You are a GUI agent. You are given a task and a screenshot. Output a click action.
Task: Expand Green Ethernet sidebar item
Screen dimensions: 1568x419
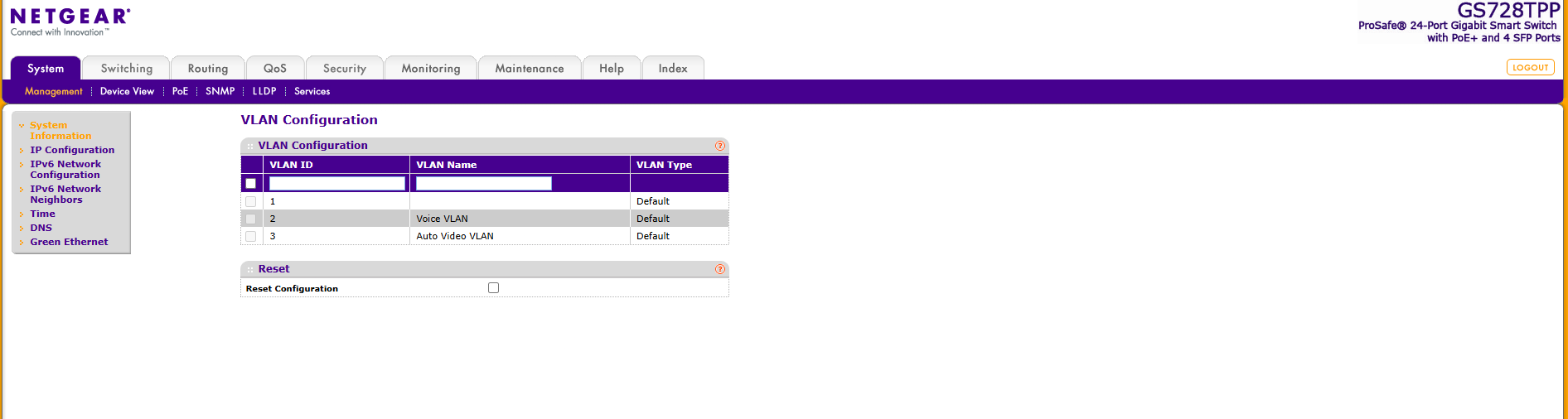[x=69, y=242]
